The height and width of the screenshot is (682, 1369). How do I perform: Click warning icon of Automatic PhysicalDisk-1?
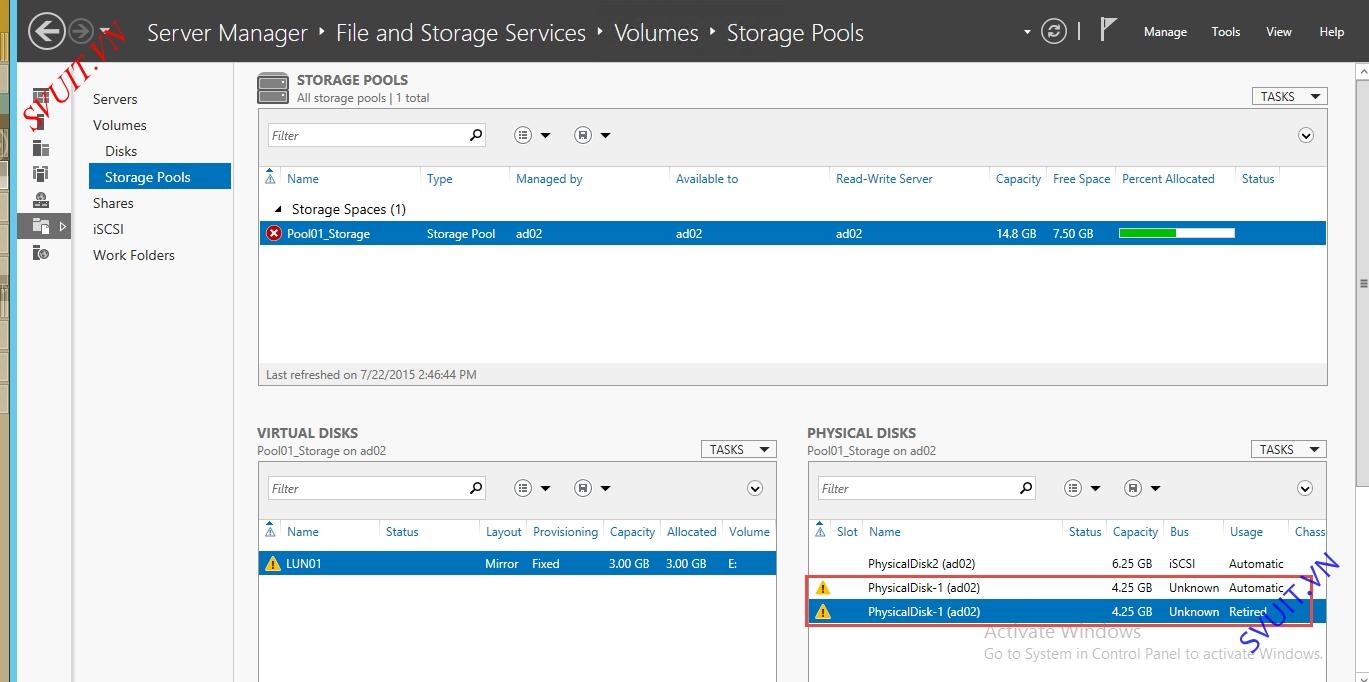(x=823, y=588)
